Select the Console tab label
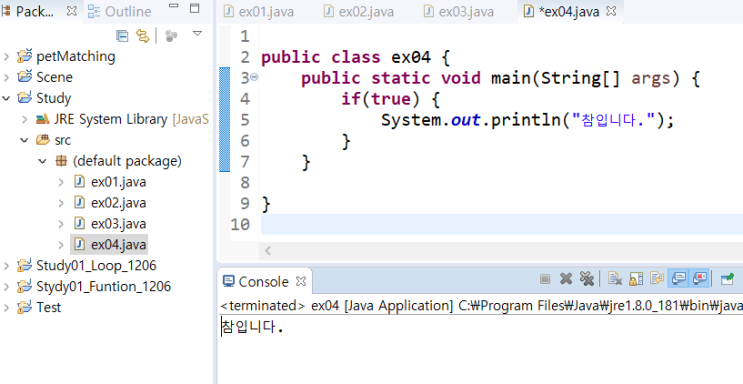 (x=263, y=282)
